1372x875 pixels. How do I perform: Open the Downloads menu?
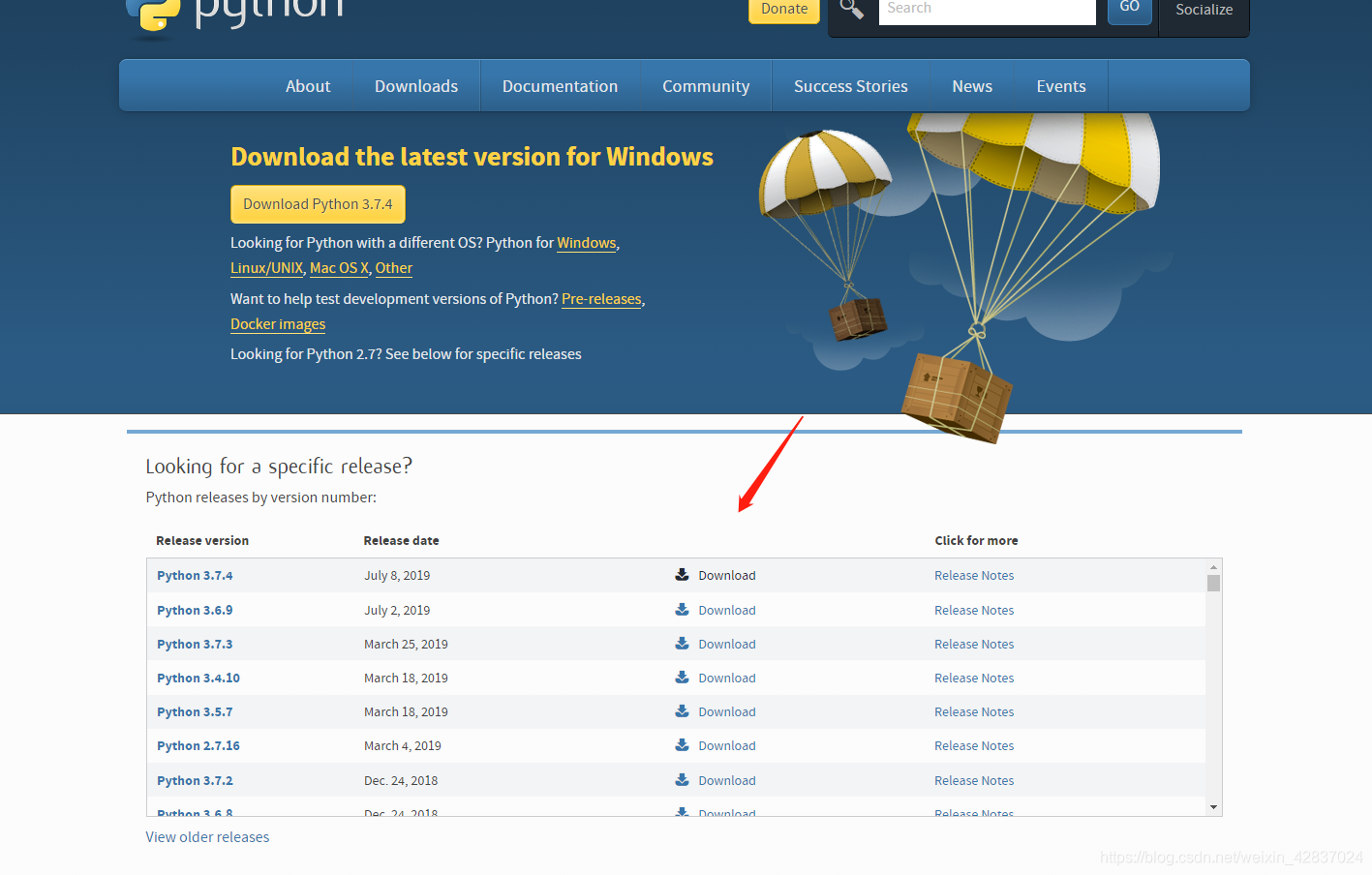(416, 86)
